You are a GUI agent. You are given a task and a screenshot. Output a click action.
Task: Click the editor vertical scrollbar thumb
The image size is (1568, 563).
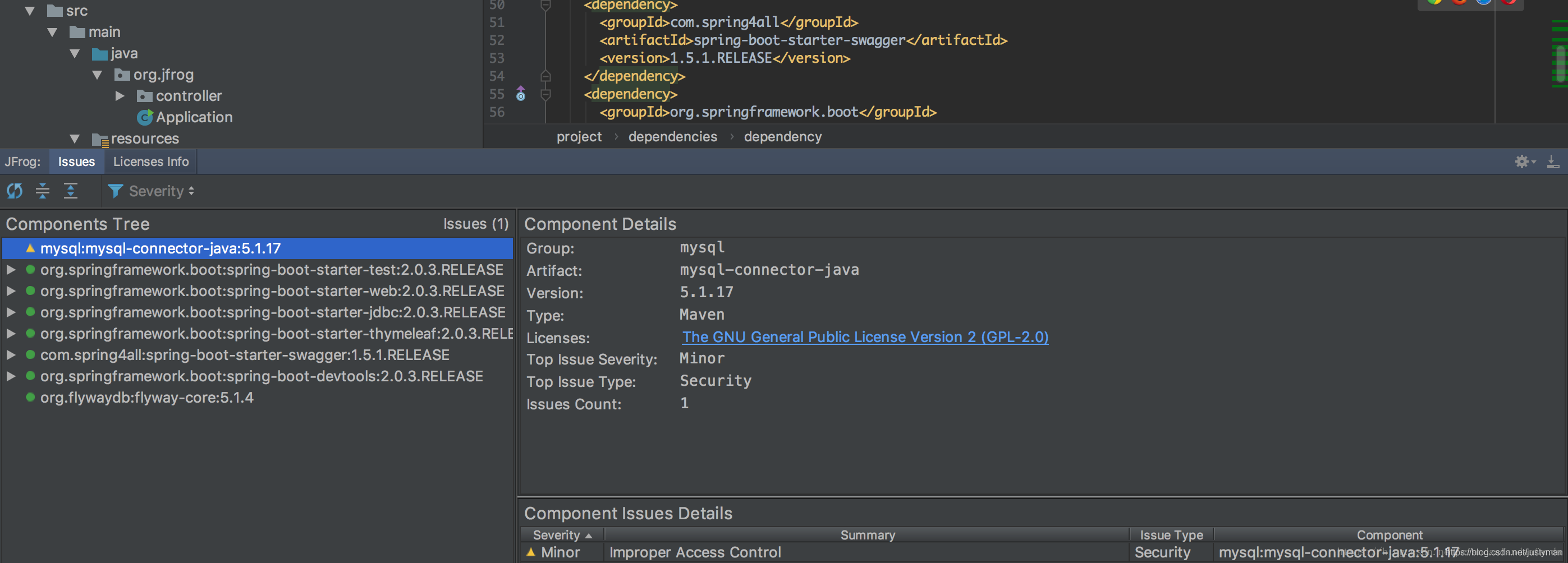pos(1560,61)
